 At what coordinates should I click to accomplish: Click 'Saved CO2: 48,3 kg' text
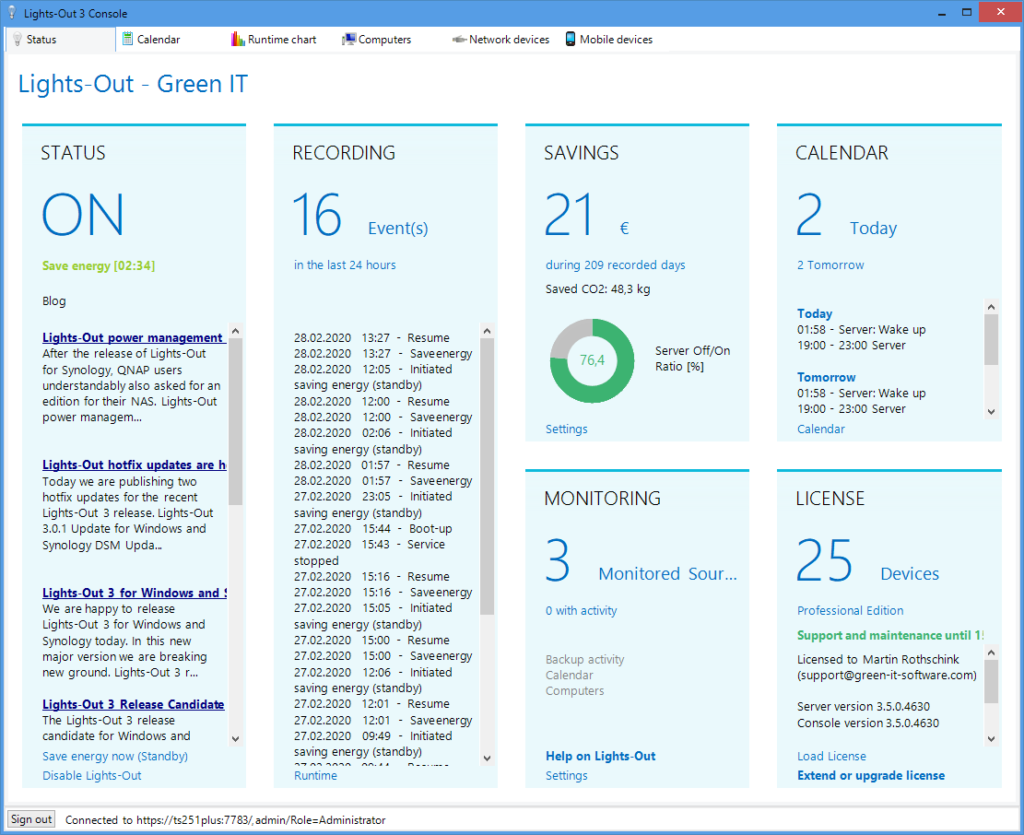(x=598, y=289)
